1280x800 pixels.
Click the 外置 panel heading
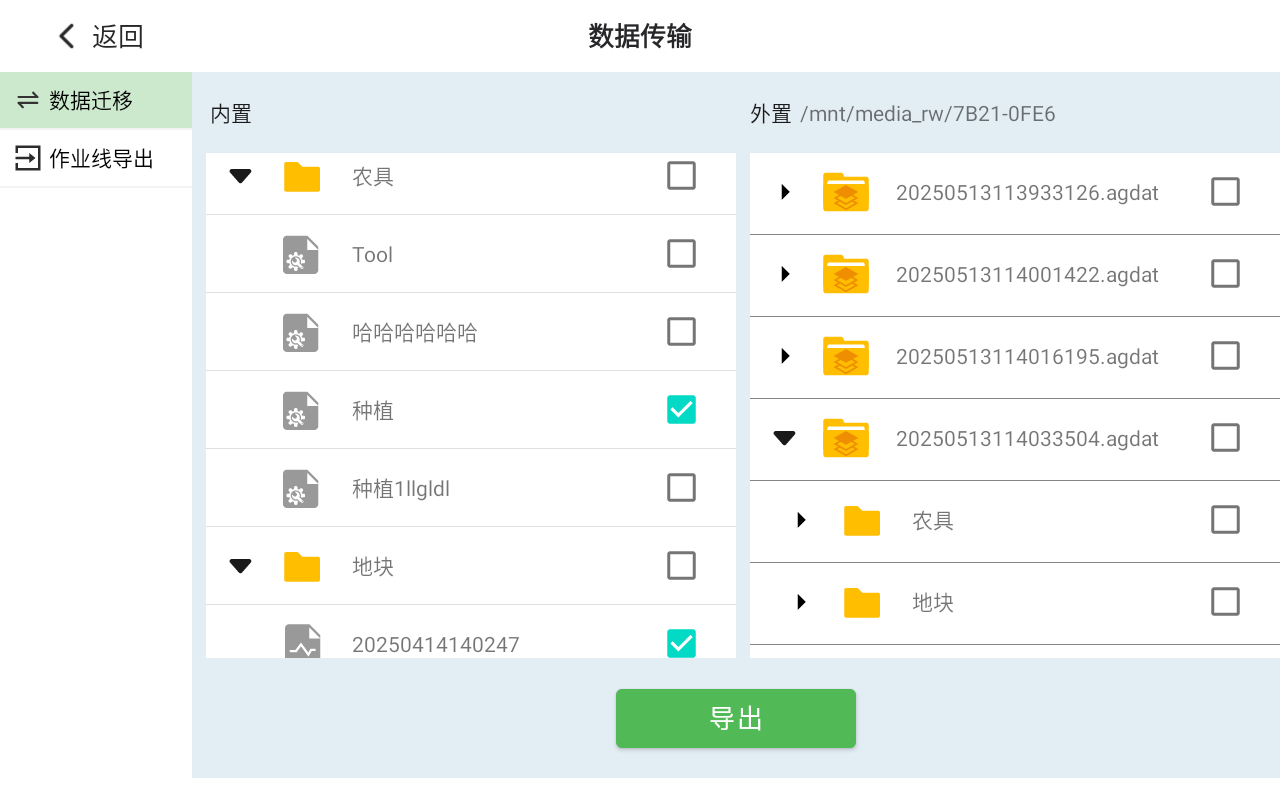tap(771, 114)
